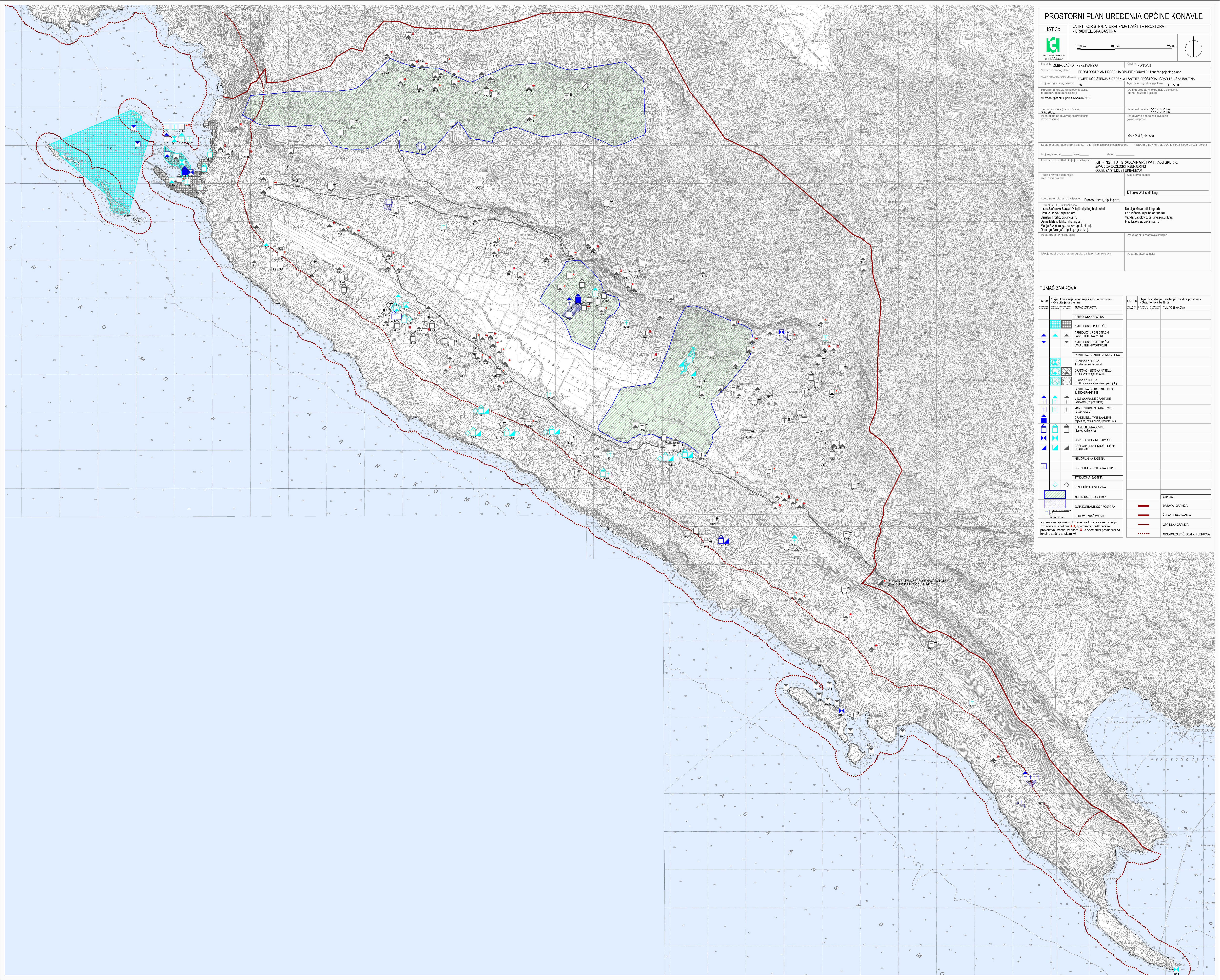Image resolution: width=1220 pixels, height=980 pixels.
Task: Click cyan bowtie military fortification legend symbol
Action: pyautogui.click(x=1055, y=438)
